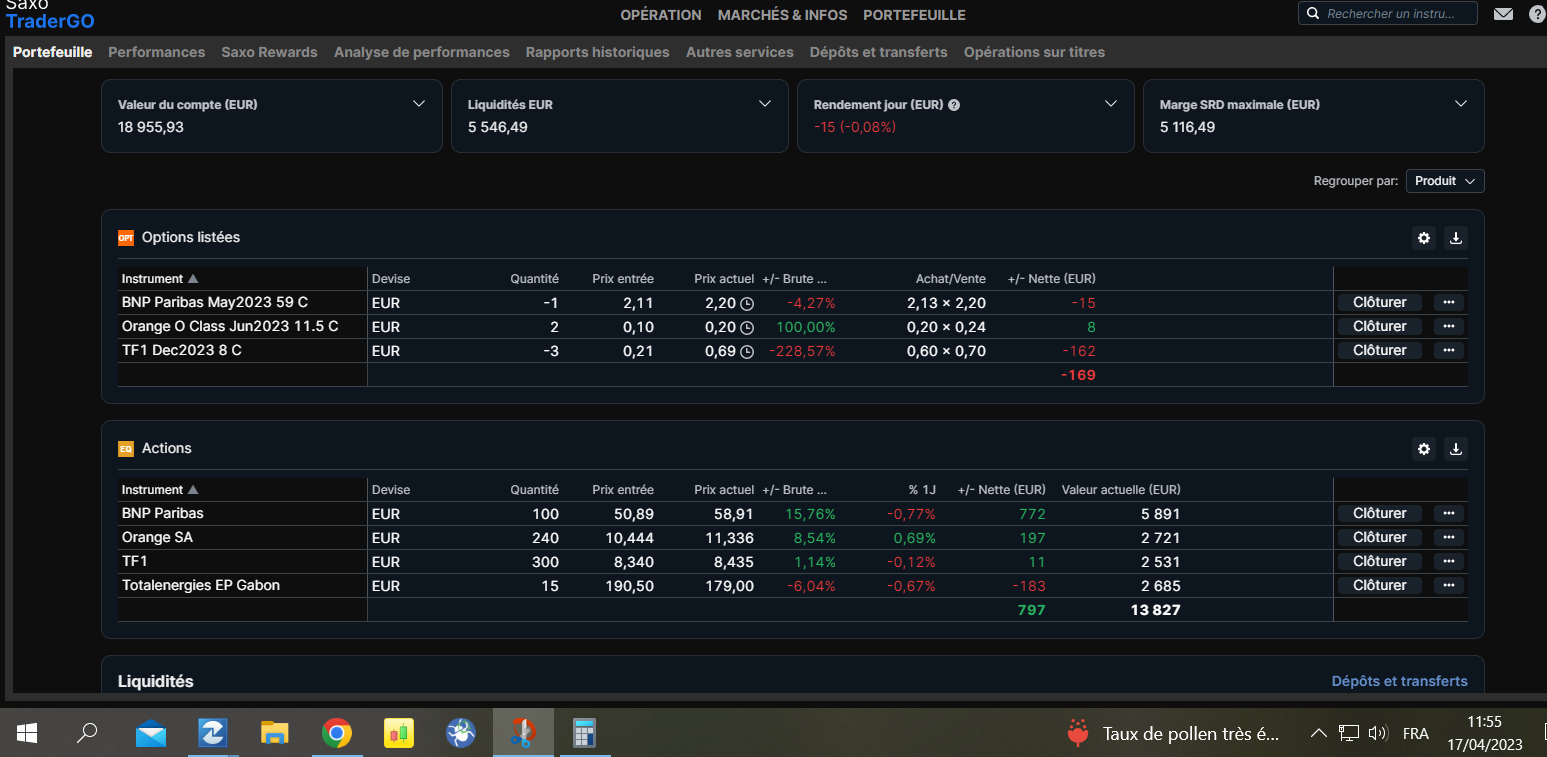
Task: Click download icon in Actions section
Action: [1456, 449]
